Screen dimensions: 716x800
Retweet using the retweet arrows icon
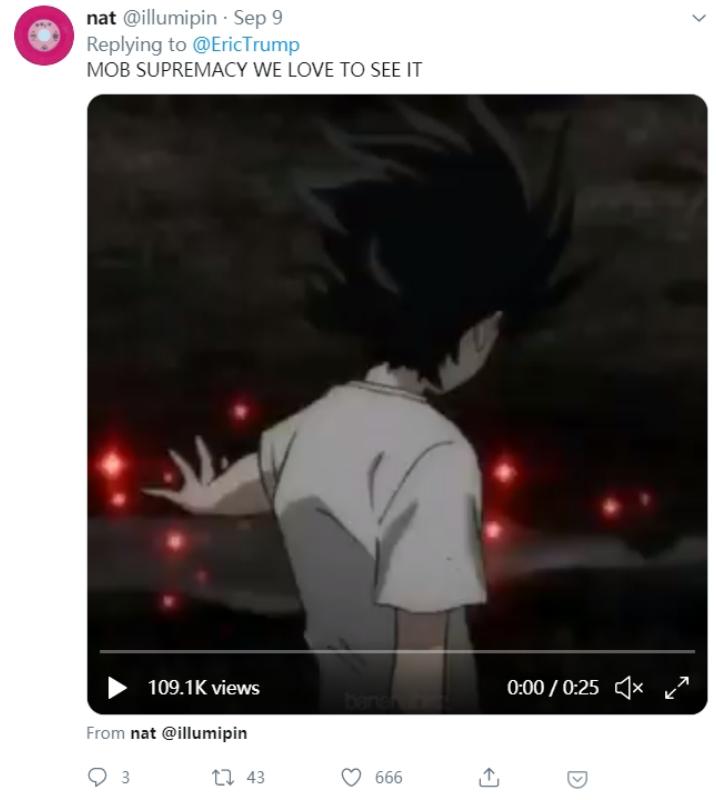click(x=223, y=777)
